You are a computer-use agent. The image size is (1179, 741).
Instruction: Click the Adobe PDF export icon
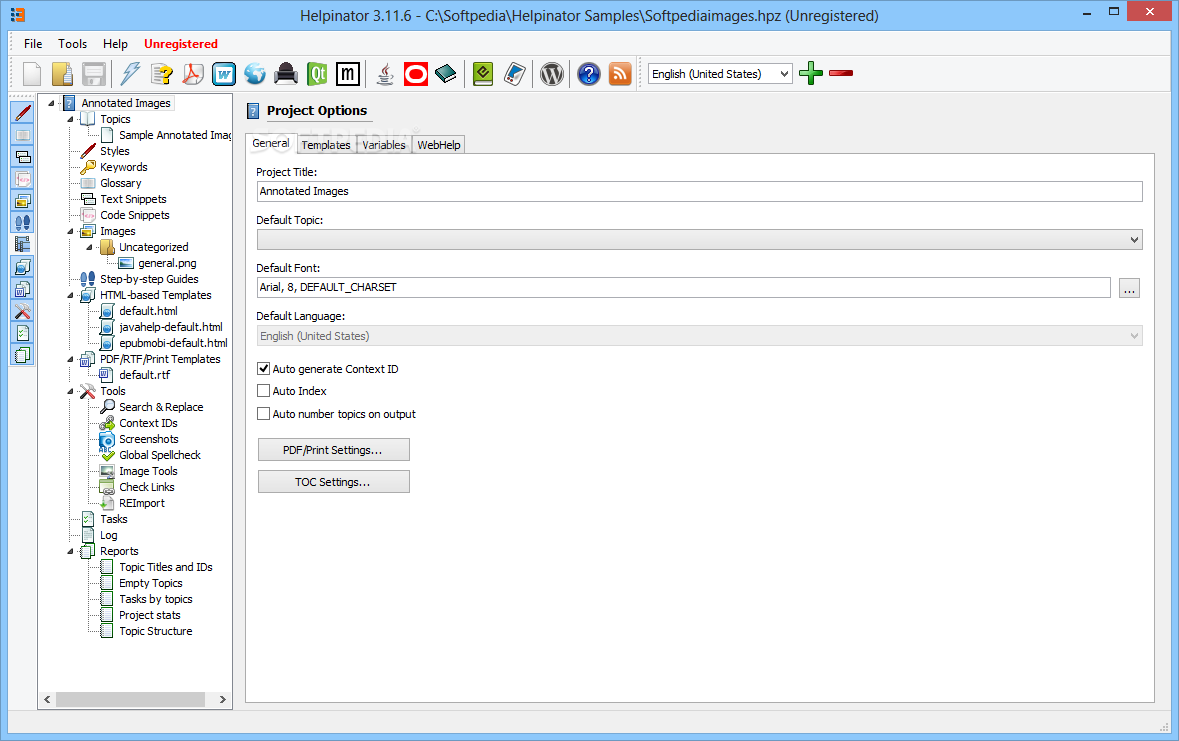click(x=193, y=74)
